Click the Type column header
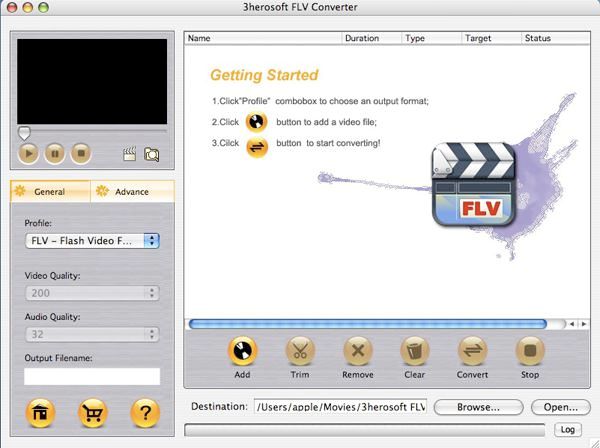This screenshot has width=600, height=448. click(432, 38)
